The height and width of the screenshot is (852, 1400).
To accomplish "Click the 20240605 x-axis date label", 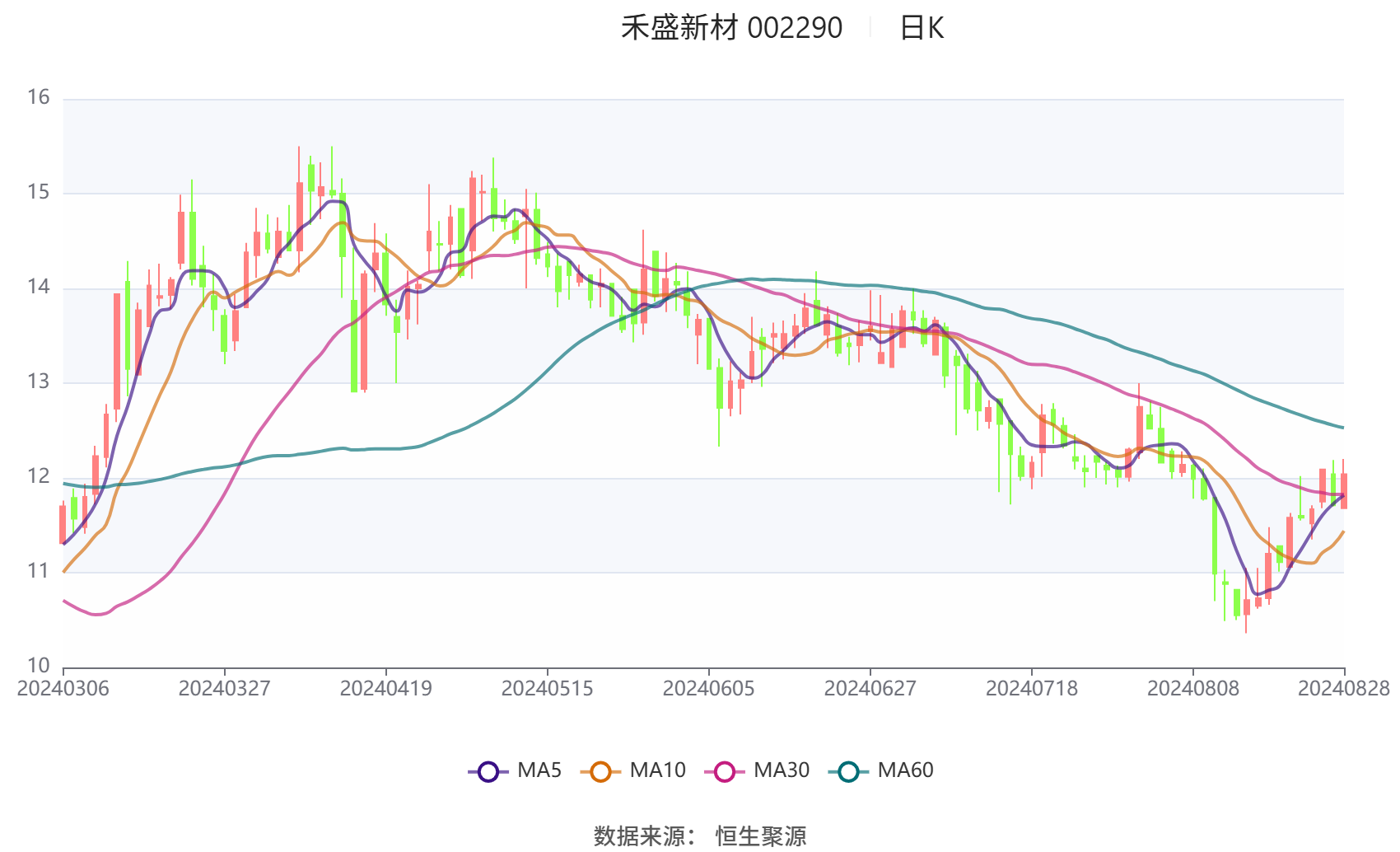I will 709,689.
